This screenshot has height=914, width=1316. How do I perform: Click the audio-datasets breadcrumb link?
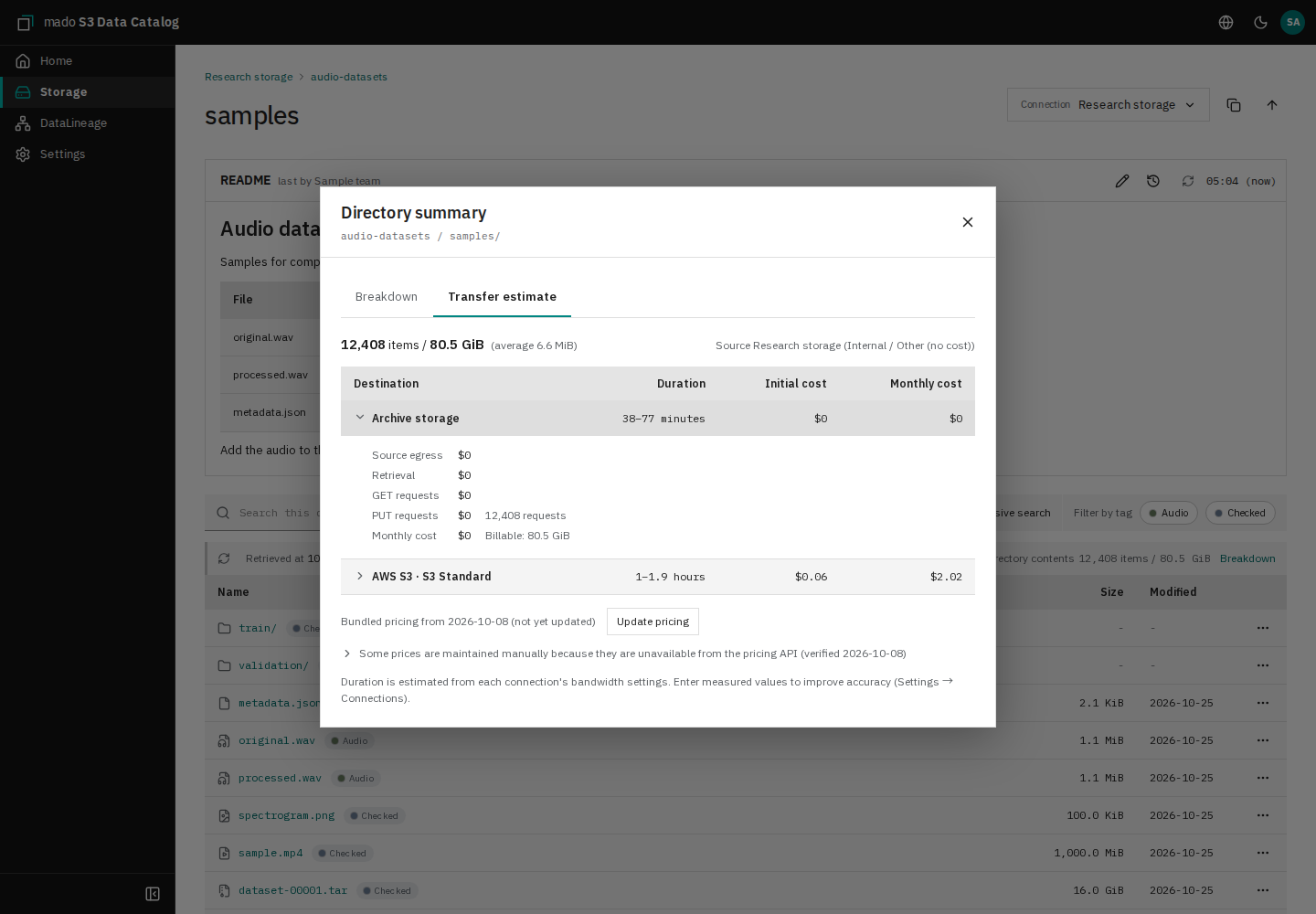pyautogui.click(x=349, y=77)
